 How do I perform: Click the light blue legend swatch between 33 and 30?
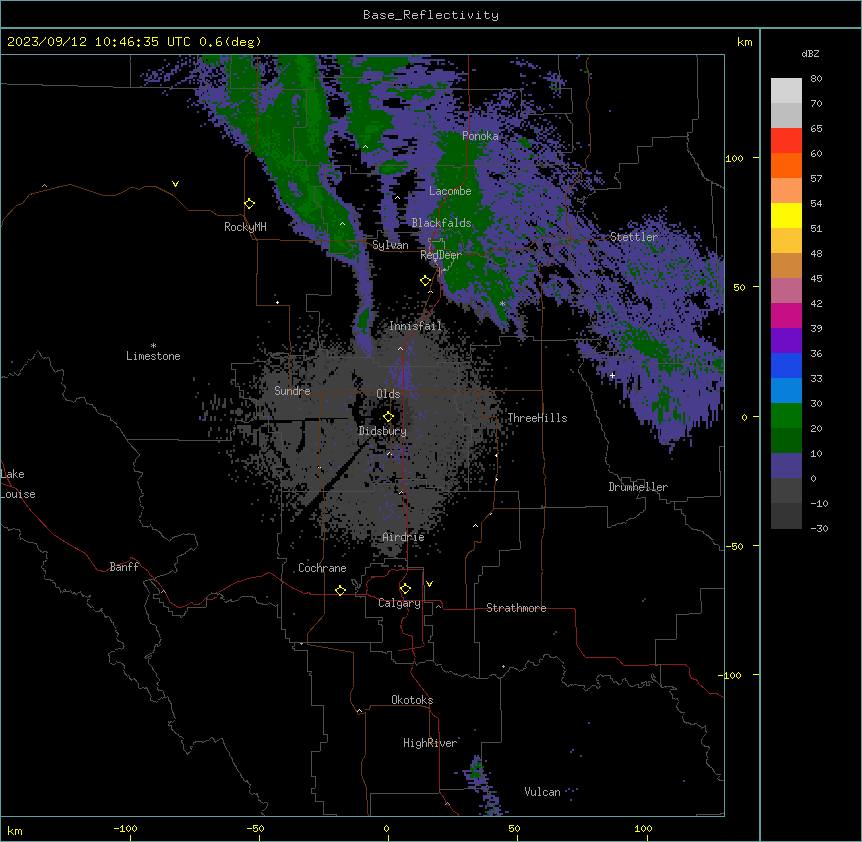(786, 391)
